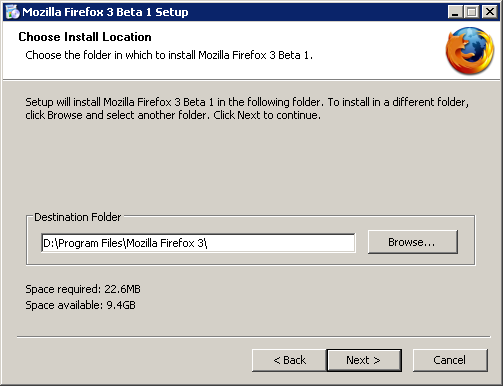This screenshot has height=386, width=503.
Task: Click the 'Space required: 22.6MB' text
Action: [83, 289]
